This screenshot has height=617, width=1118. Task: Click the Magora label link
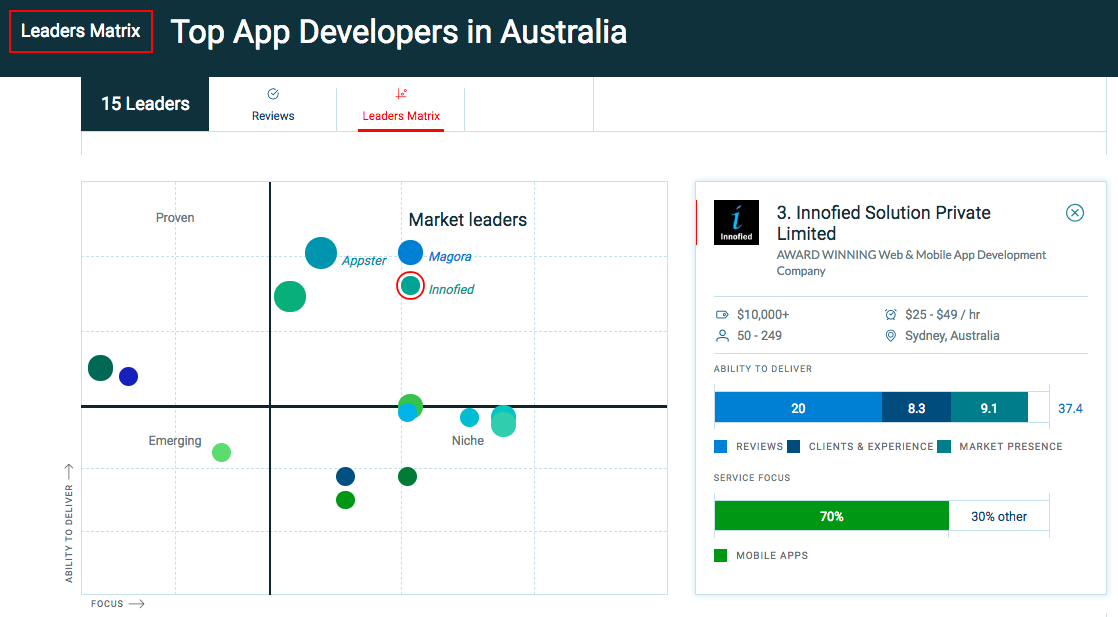[450, 257]
